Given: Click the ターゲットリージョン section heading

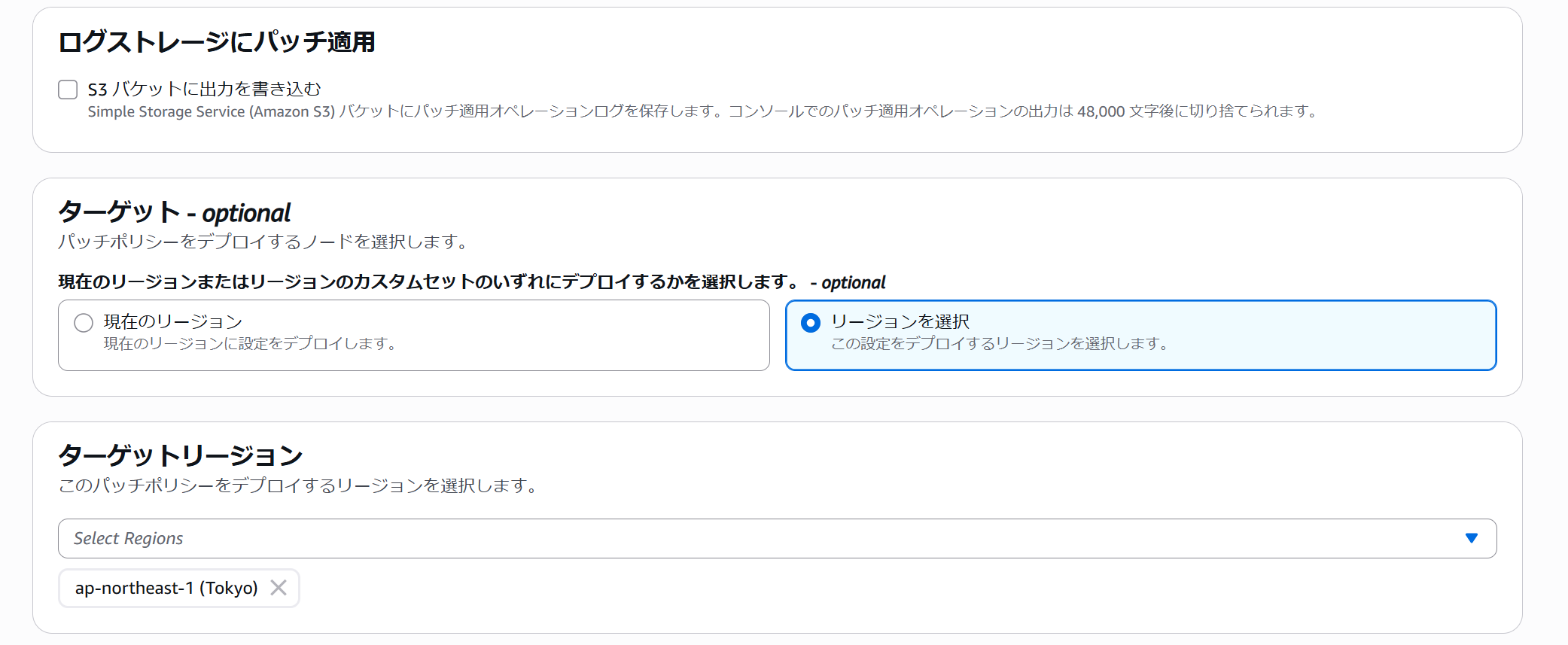Looking at the screenshot, I should pyautogui.click(x=181, y=455).
